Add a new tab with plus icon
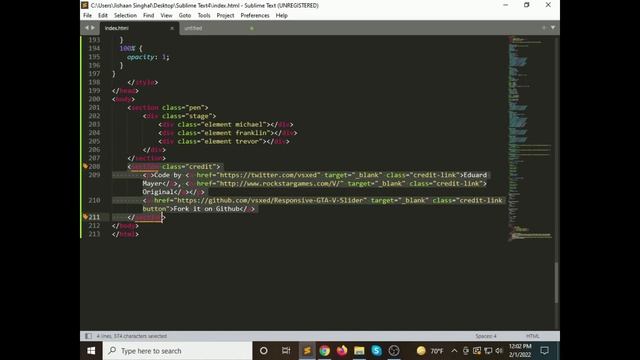Viewport: 640px width, 360px height. [x=544, y=28]
